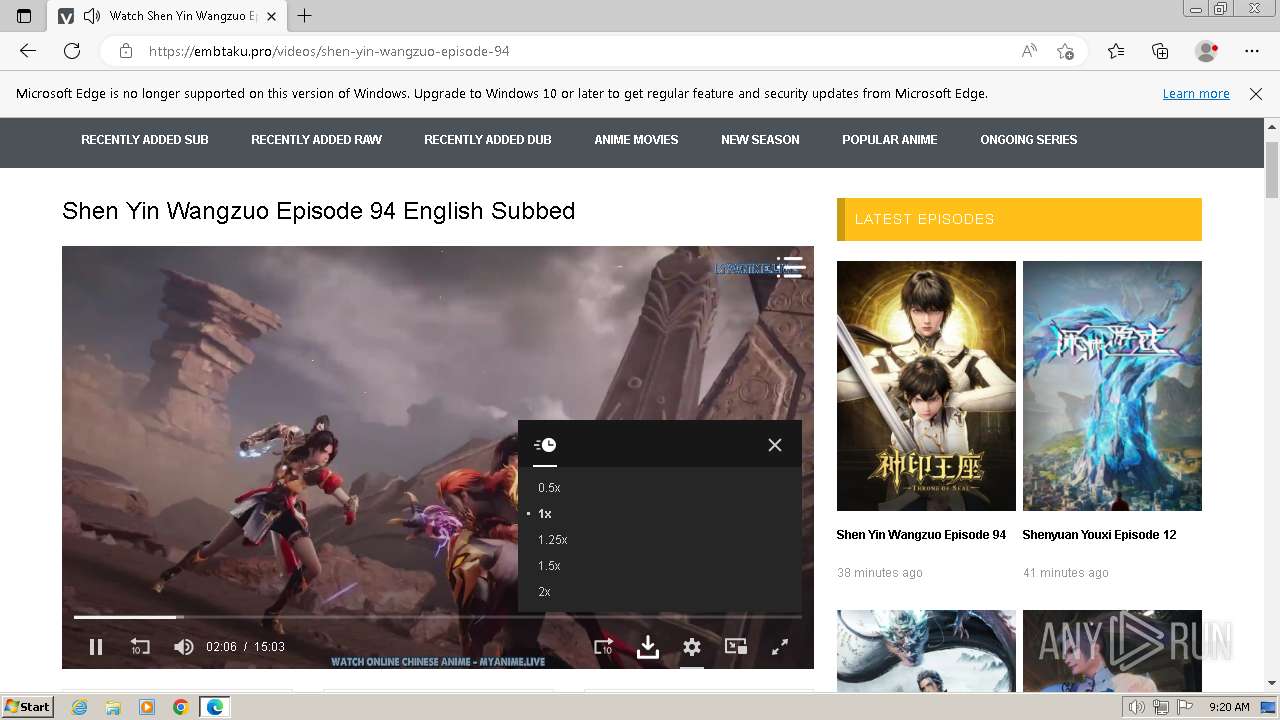Open Edge Settings and more menu

[x=1252, y=51]
